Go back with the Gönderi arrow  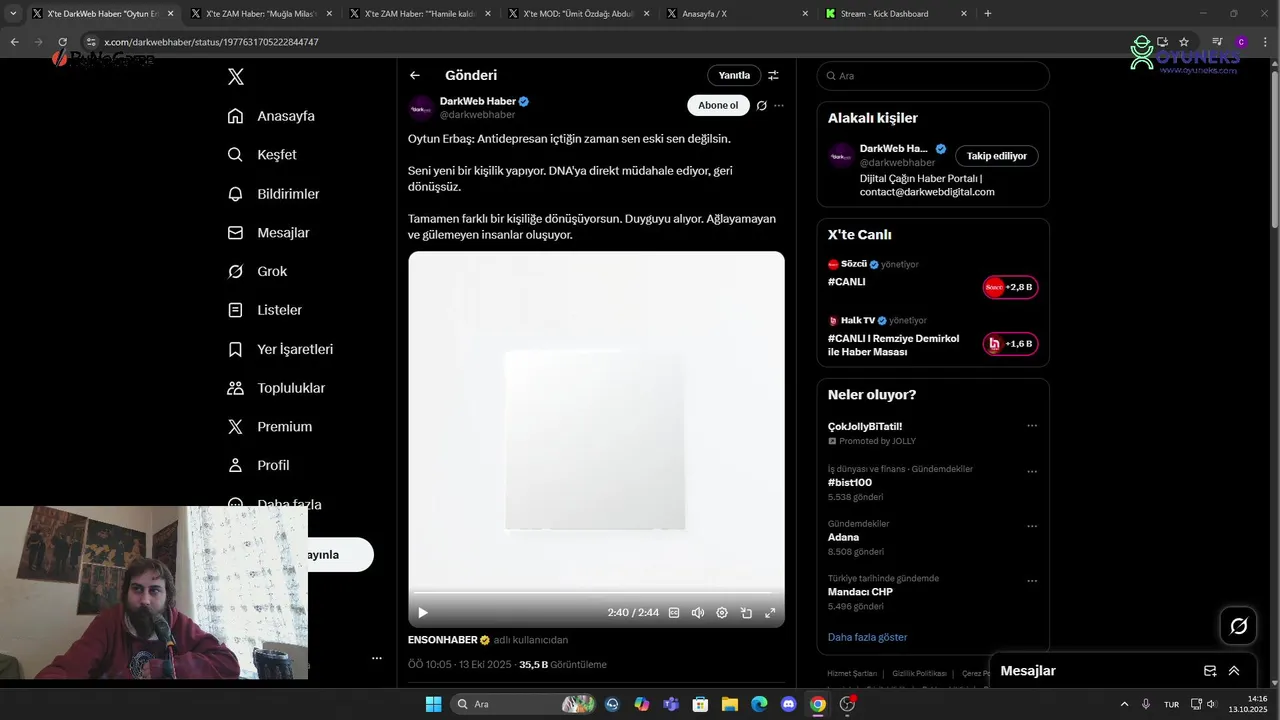click(415, 75)
